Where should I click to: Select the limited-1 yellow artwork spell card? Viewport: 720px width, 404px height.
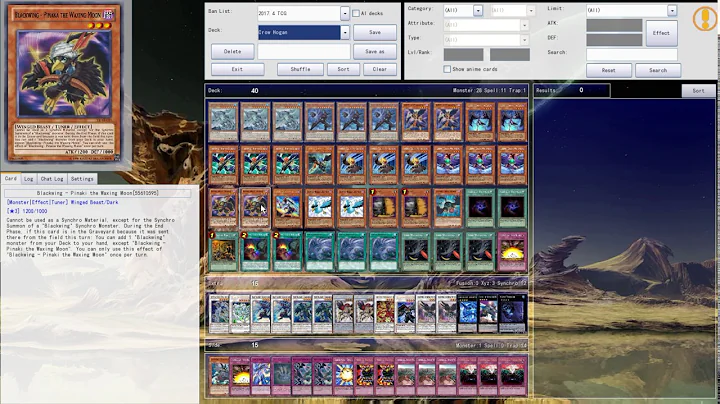tap(223, 252)
